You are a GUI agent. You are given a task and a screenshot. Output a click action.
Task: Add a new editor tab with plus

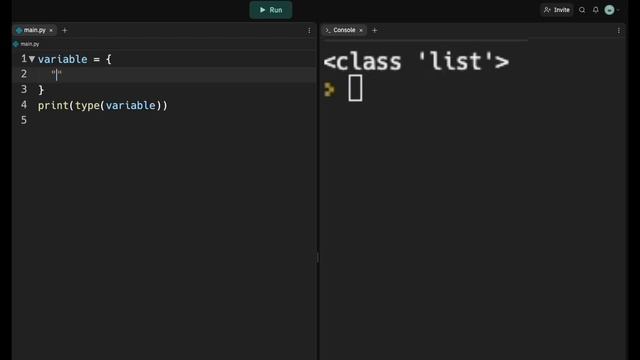tap(64, 30)
